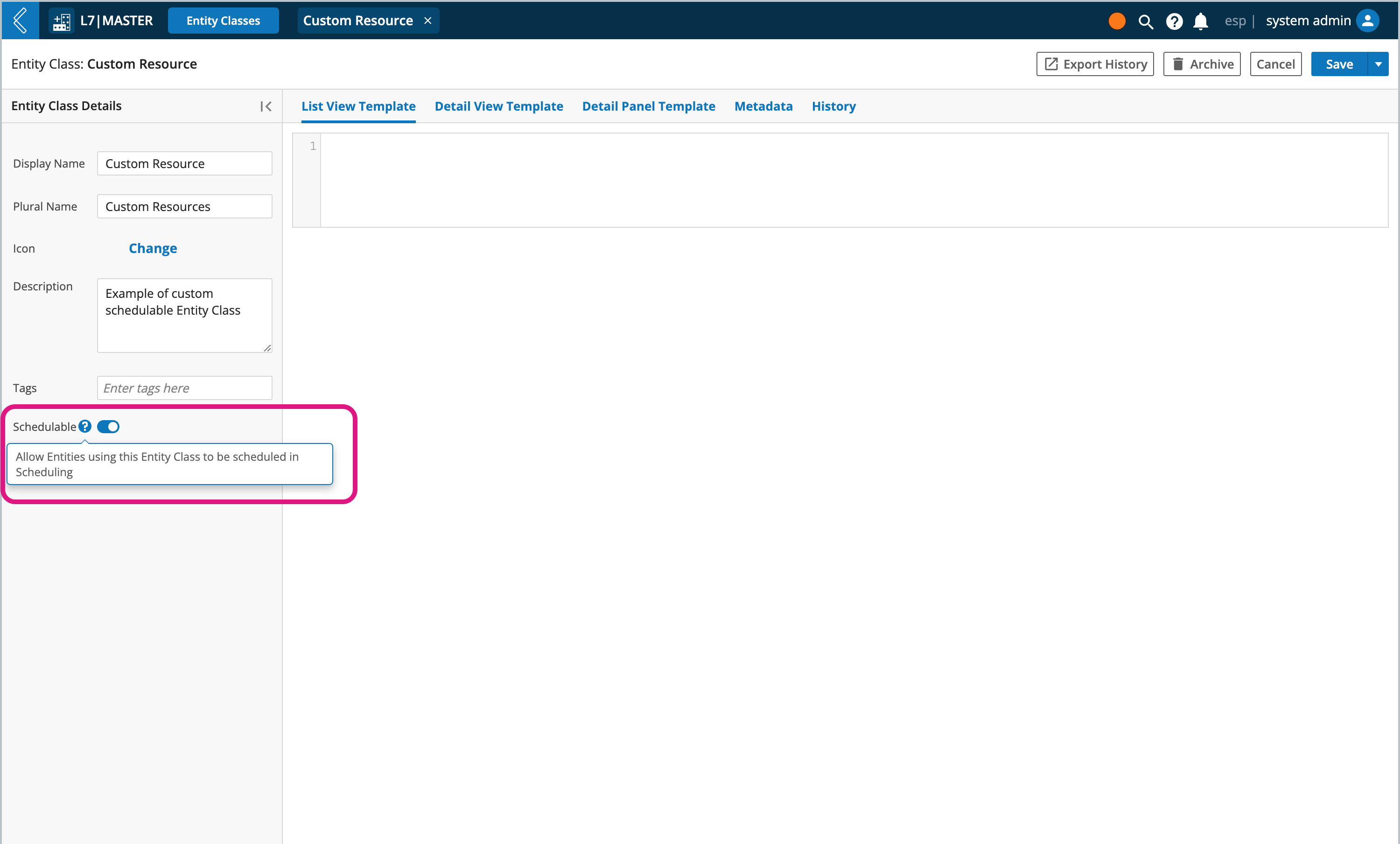Image resolution: width=1400 pixels, height=844 pixels.
Task: Click the back chevron arrow icon
Action: 20,21
